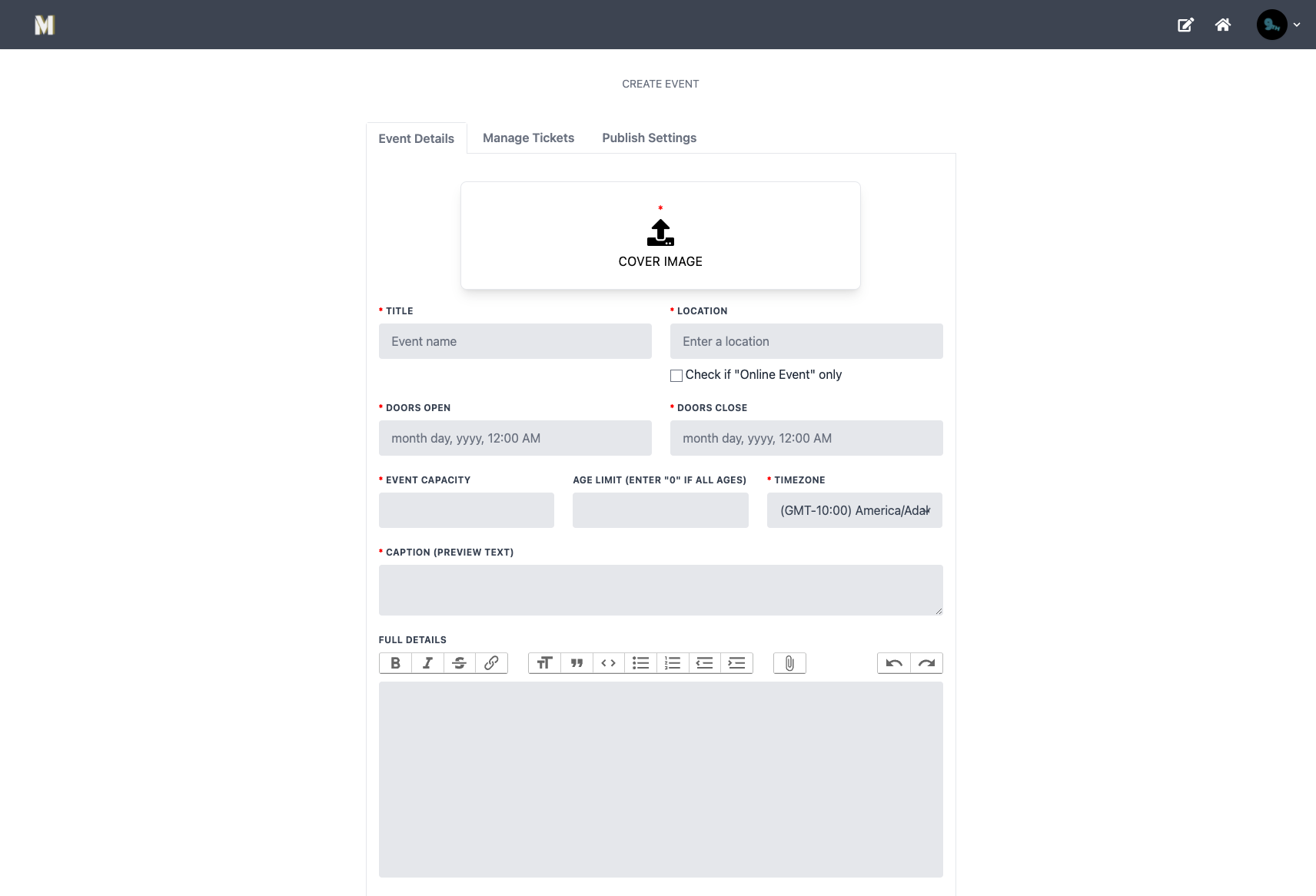Screen dimensions: 1316x896
Task: Increase indent level
Action: point(736,663)
